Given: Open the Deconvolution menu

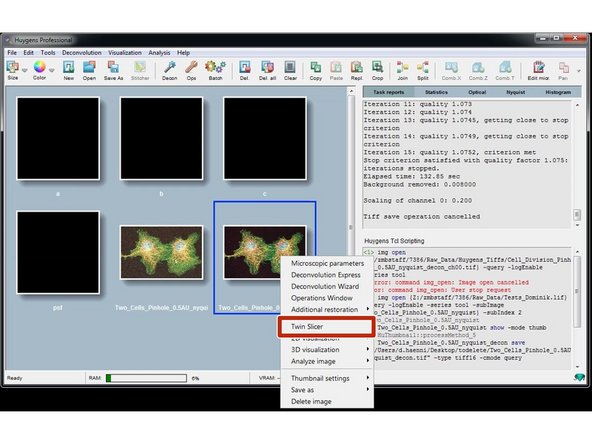Looking at the screenshot, I should click(x=82, y=52).
